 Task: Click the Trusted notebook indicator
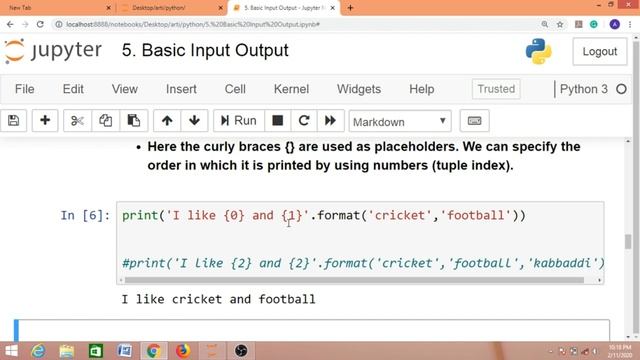[x=496, y=89]
